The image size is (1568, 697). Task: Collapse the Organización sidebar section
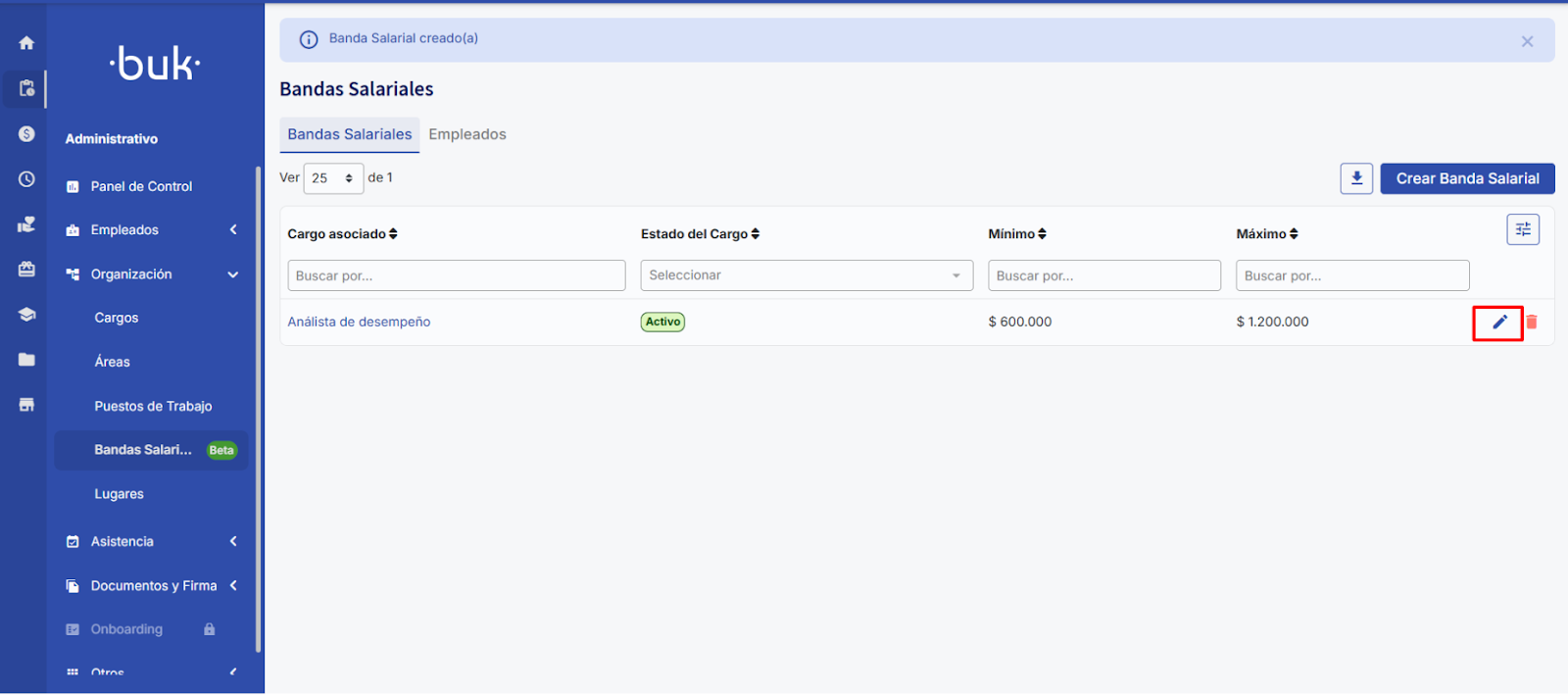[x=233, y=274]
